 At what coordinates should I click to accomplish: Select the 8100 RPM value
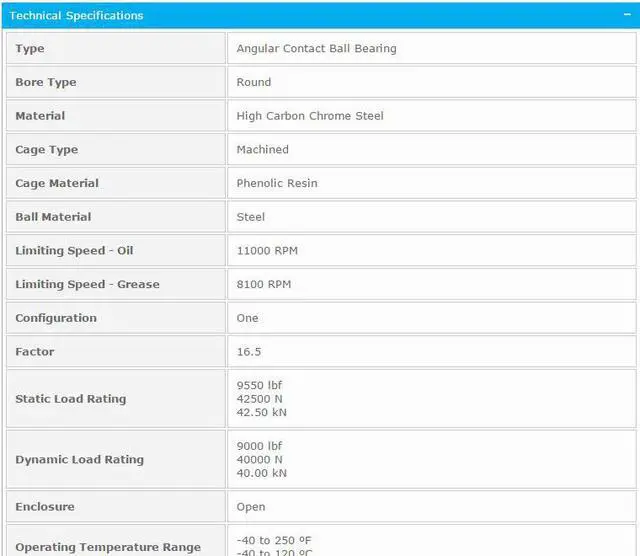point(264,284)
